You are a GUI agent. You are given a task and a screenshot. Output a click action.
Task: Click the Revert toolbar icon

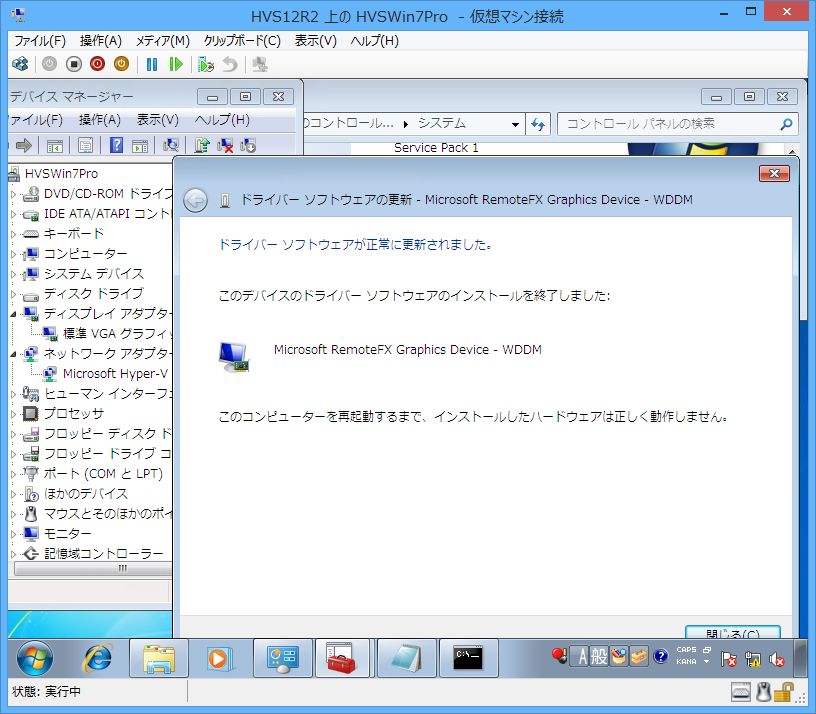tap(230, 64)
